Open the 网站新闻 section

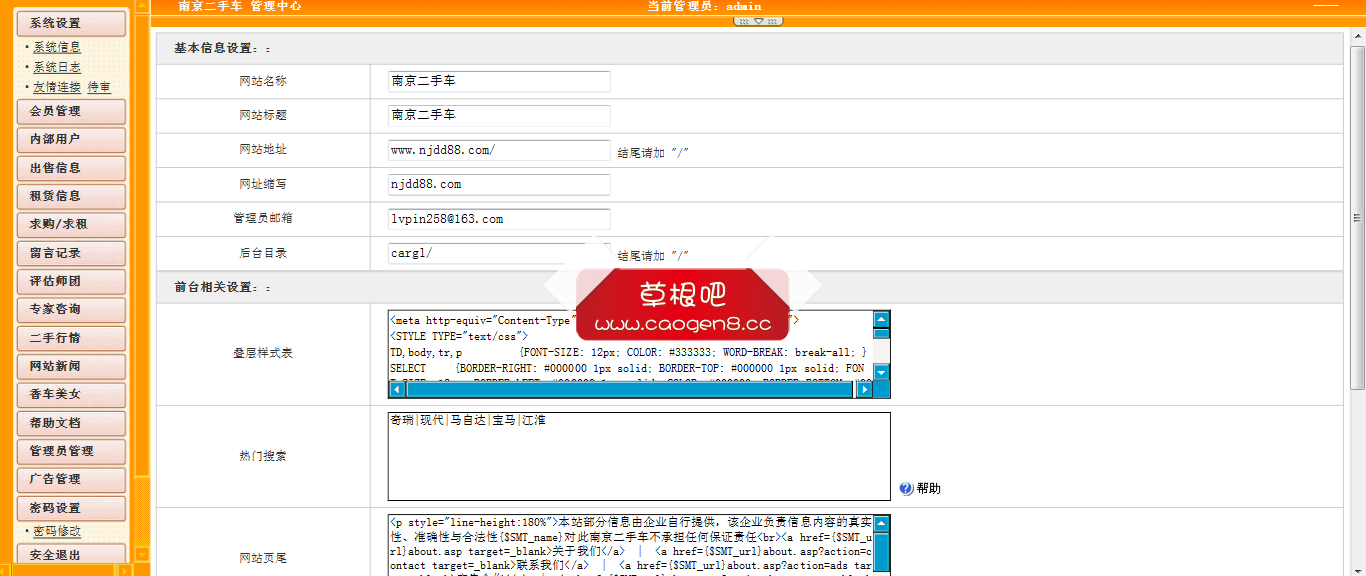click(x=70, y=366)
